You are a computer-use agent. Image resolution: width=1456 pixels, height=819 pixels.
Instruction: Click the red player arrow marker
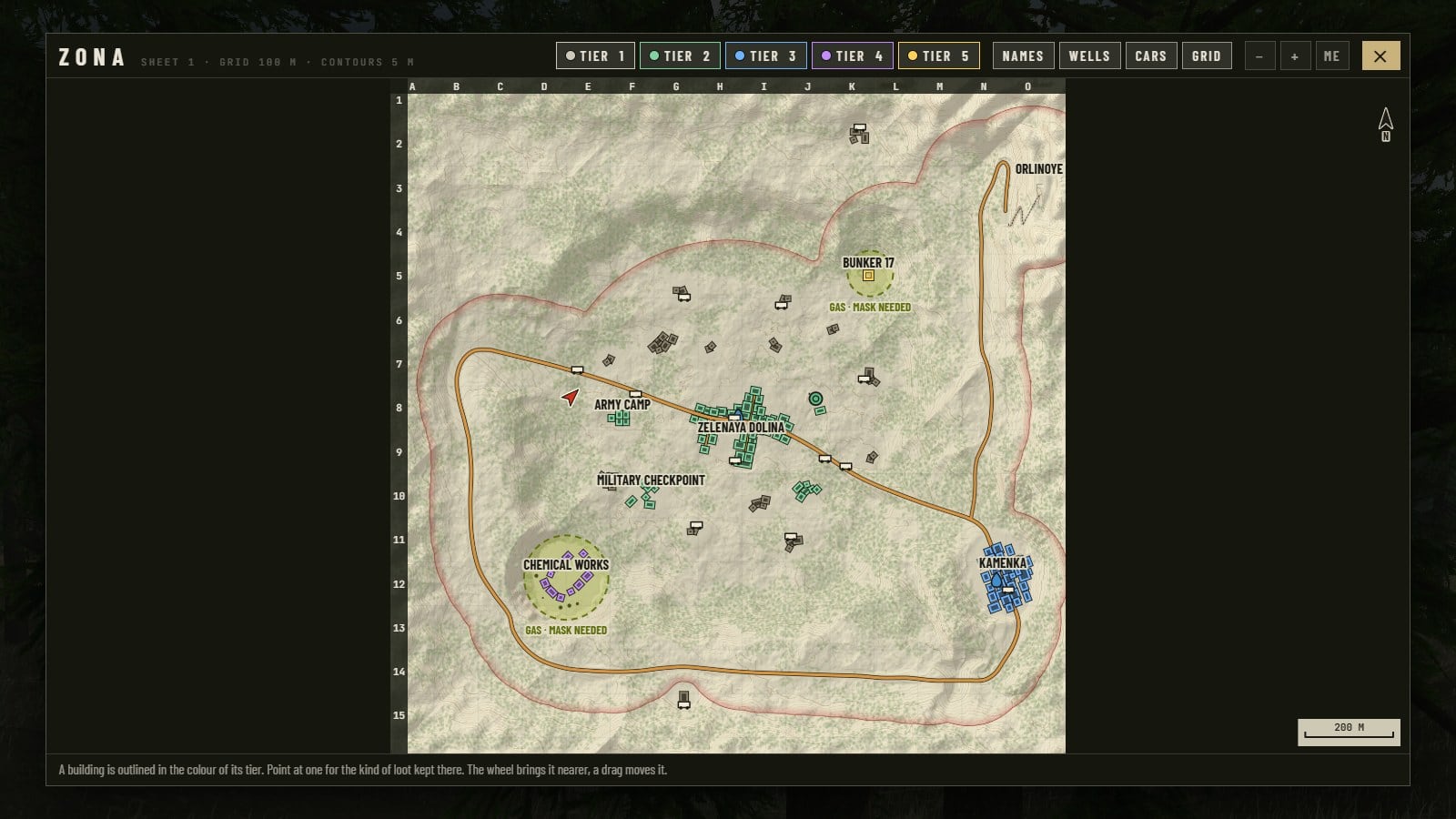571,397
